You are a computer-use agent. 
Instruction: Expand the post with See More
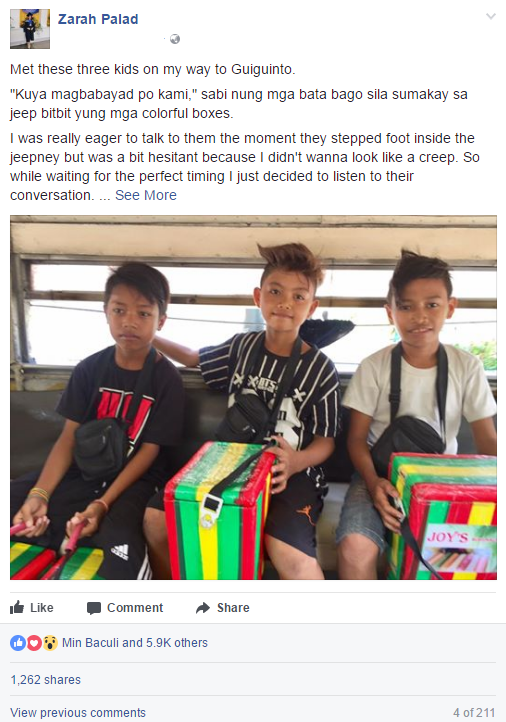(145, 195)
